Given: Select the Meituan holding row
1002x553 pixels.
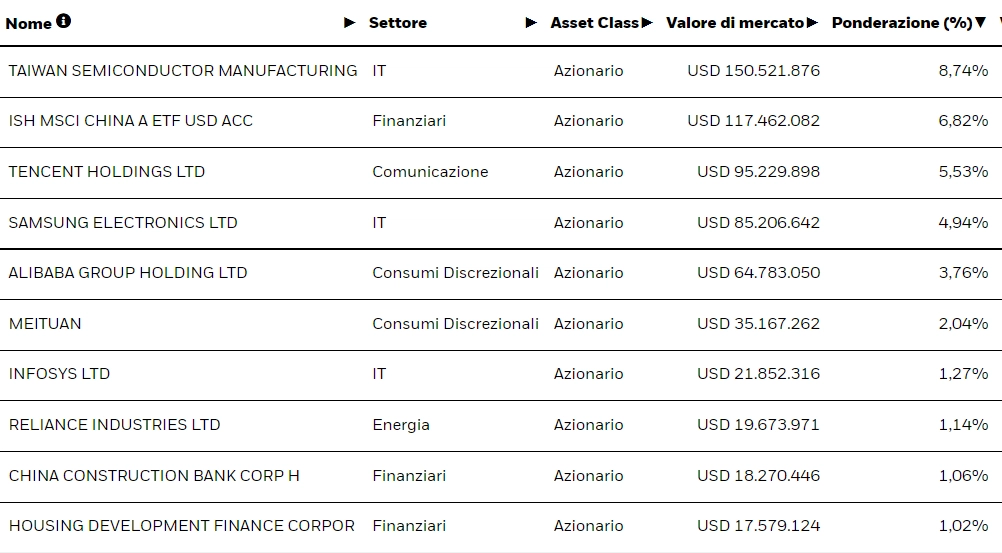Looking at the screenshot, I should 45,324.
